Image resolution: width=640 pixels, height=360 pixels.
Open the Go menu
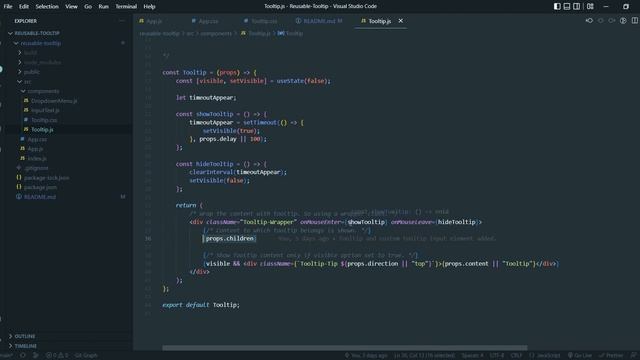click(x=88, y=7)
